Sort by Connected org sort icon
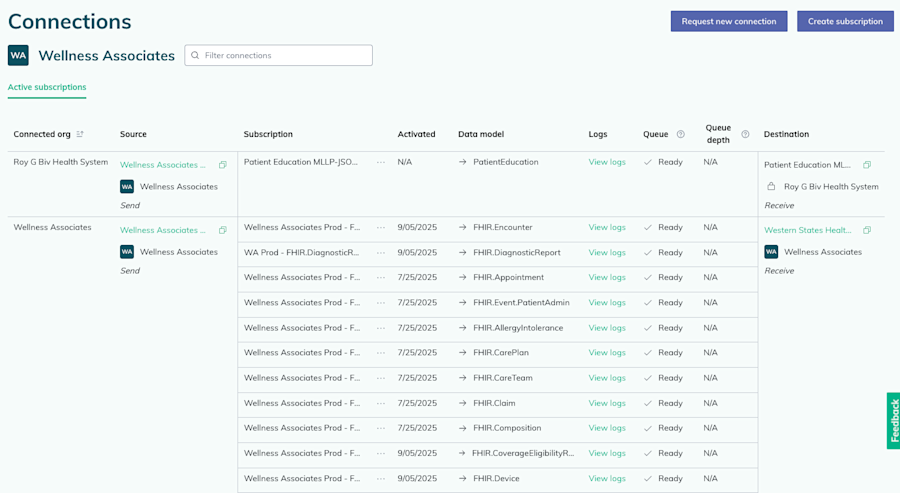This screenshot has width=900, height=493. click(80, 134)
